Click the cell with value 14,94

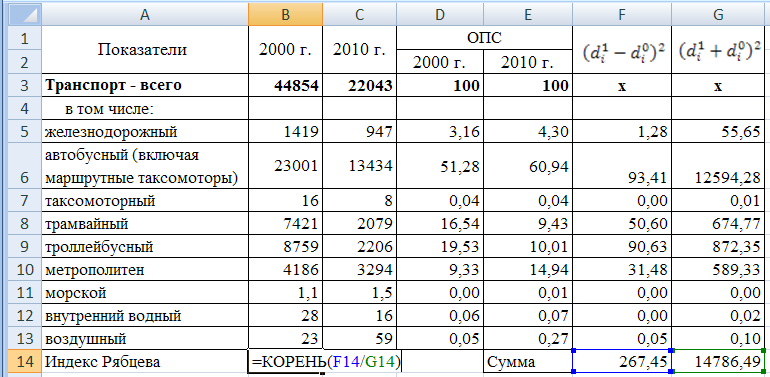[528, 270]
